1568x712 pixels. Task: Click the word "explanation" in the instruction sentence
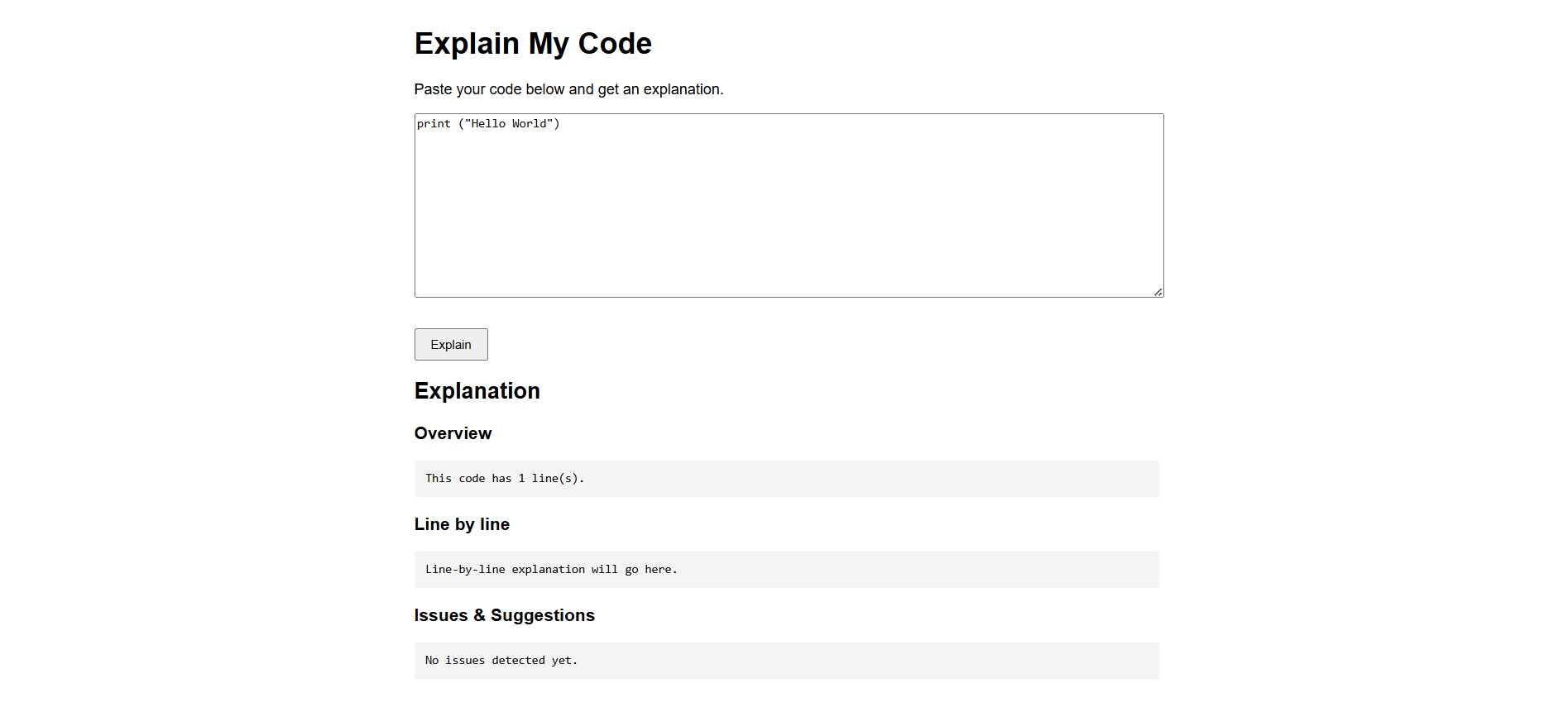[x=682, y=89]
